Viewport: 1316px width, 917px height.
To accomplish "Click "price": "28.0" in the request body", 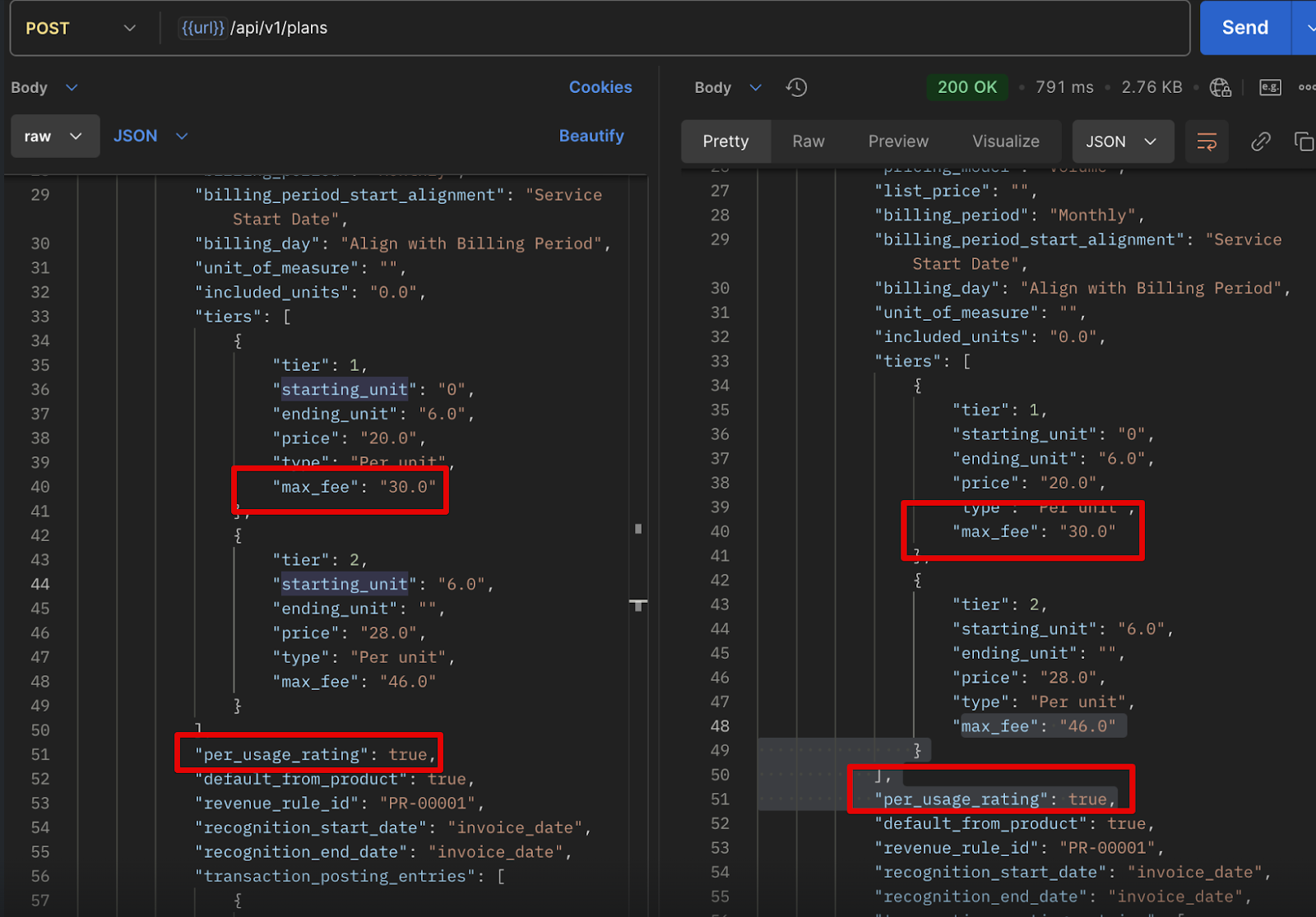I will tap(349, 633).
